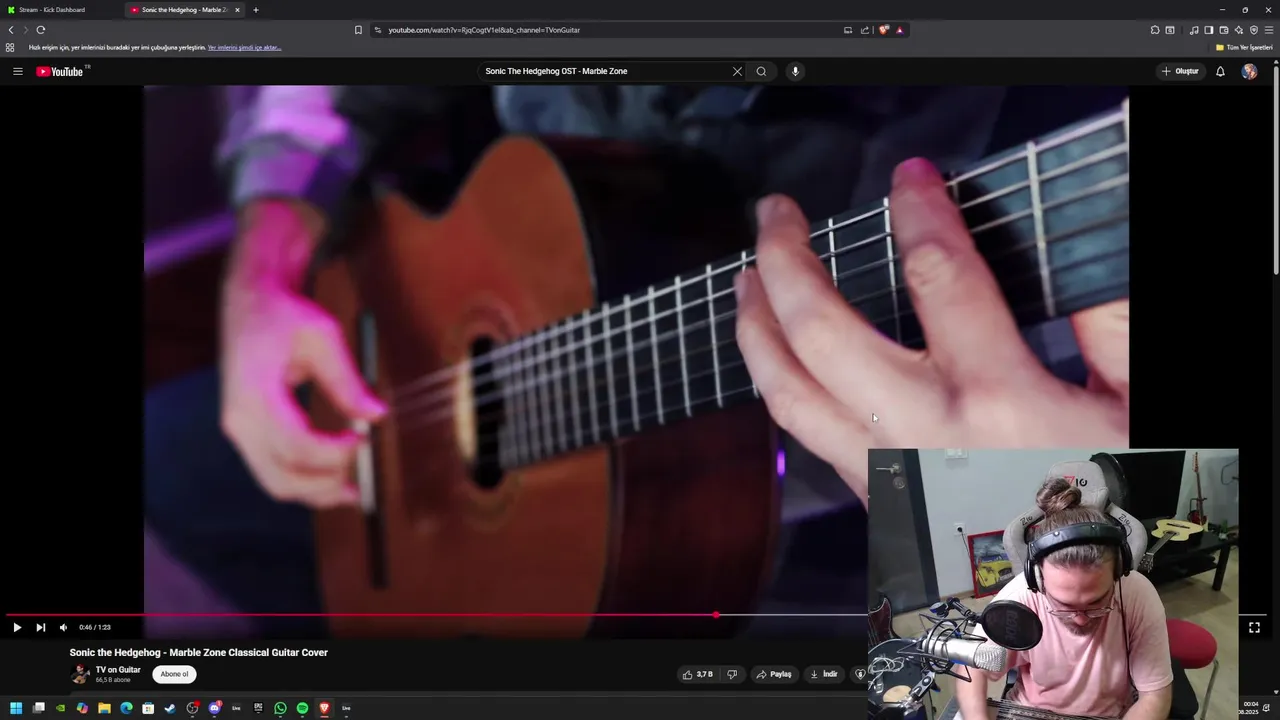Open File Explorer from taskbar
Image resolution: width=1280 pixels, height=720 pixels.
click(x=104, y=708)
